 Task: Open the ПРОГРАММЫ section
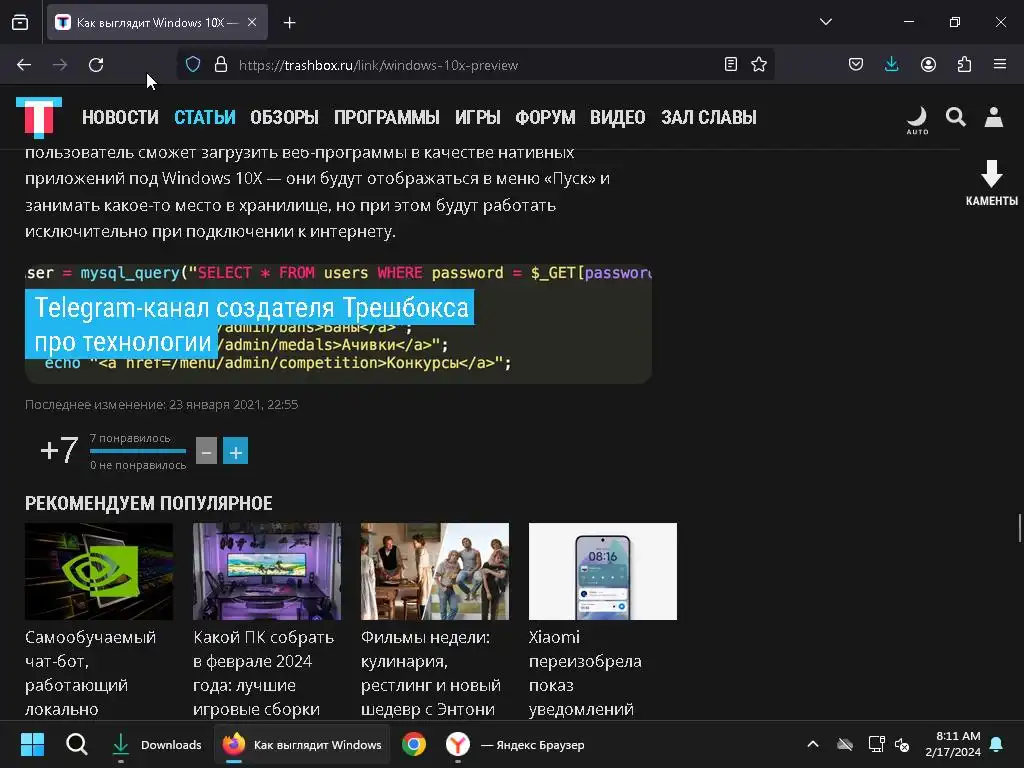387,118
